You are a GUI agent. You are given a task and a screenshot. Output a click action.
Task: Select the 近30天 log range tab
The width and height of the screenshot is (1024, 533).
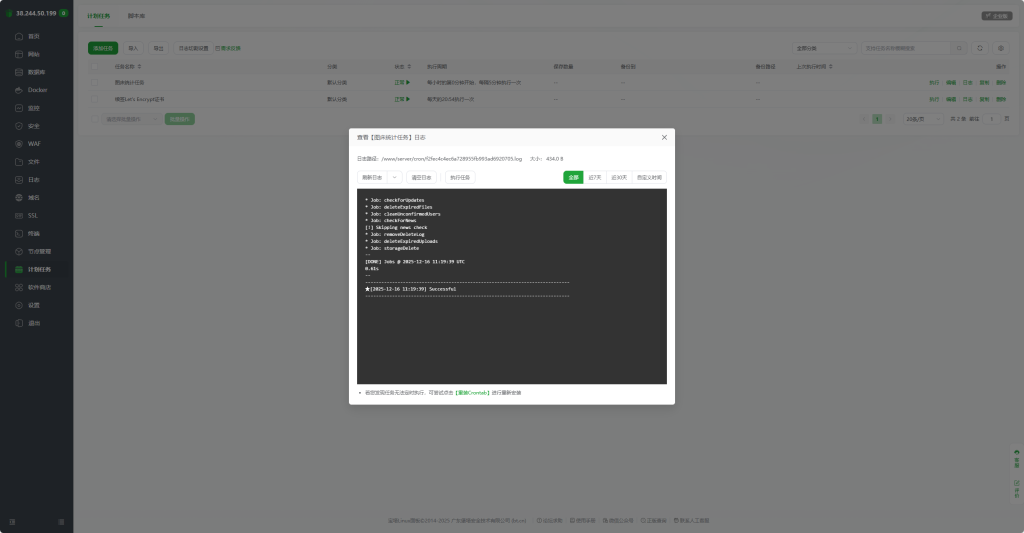click(619, 178)
